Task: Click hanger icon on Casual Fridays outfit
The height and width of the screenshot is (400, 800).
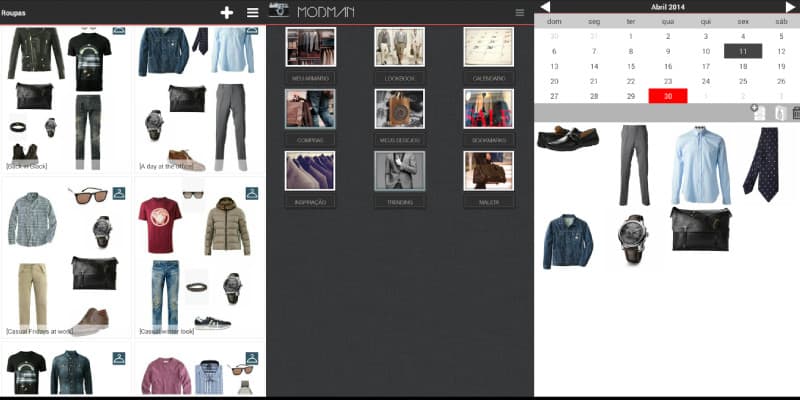Action: pos(119,192)
